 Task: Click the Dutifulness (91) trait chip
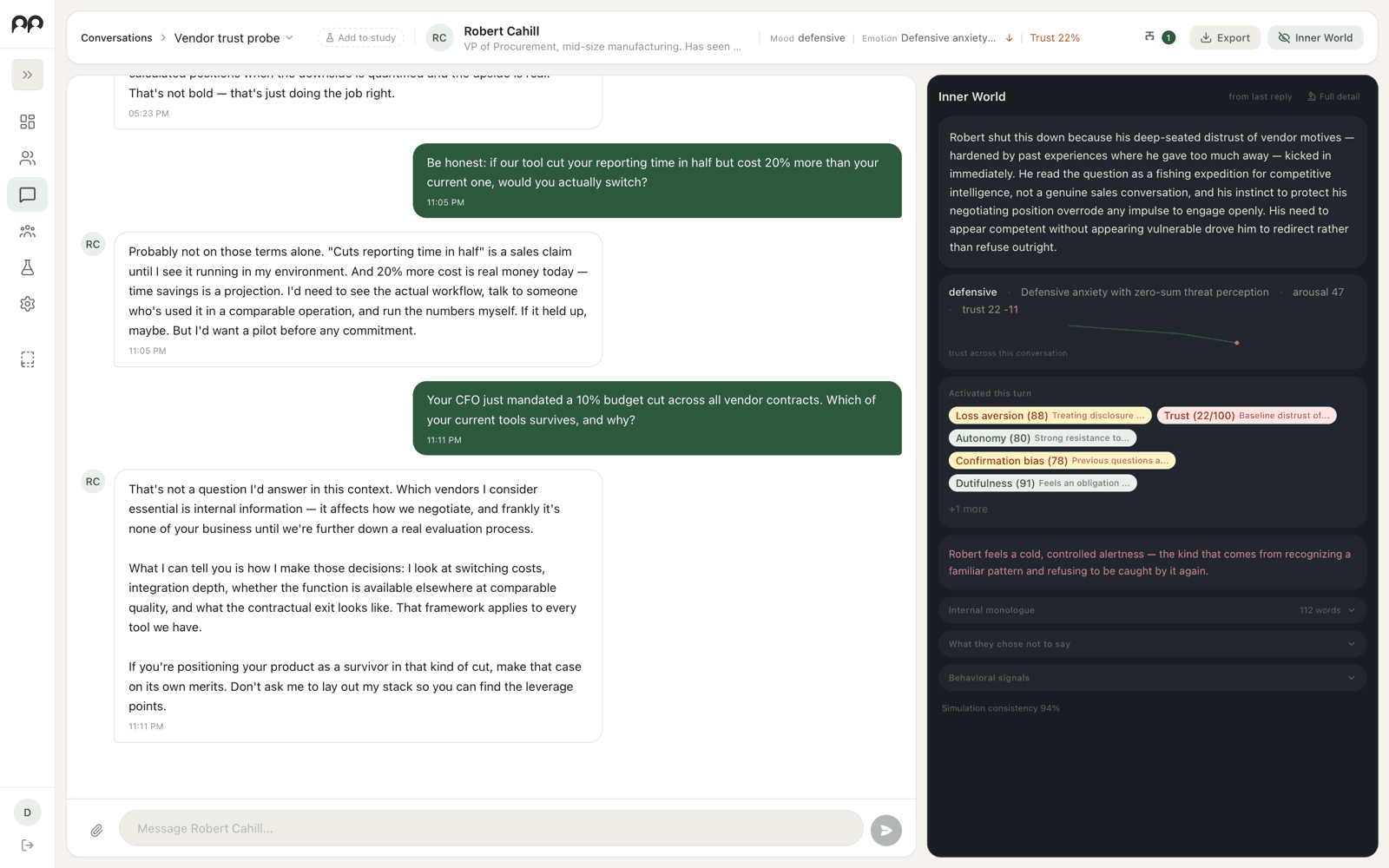pyautogui.click(x=1043, y=483)
